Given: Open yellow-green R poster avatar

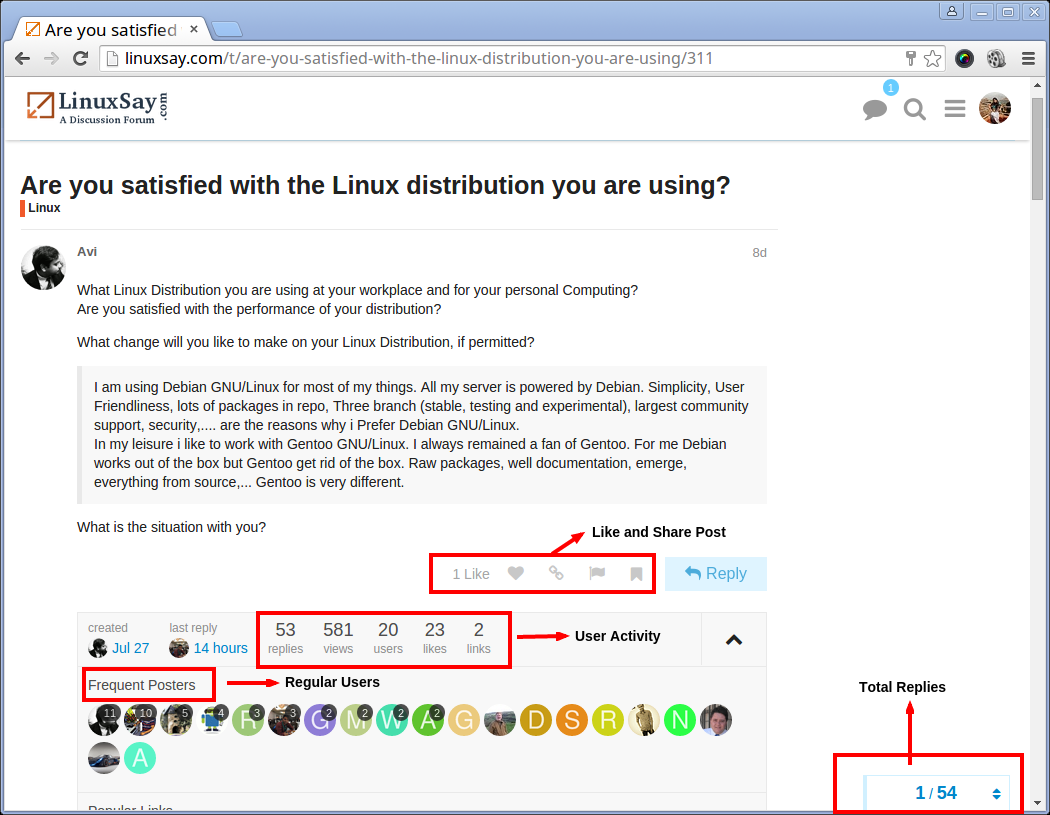Looking at the screenshot, I should (608, 720).
